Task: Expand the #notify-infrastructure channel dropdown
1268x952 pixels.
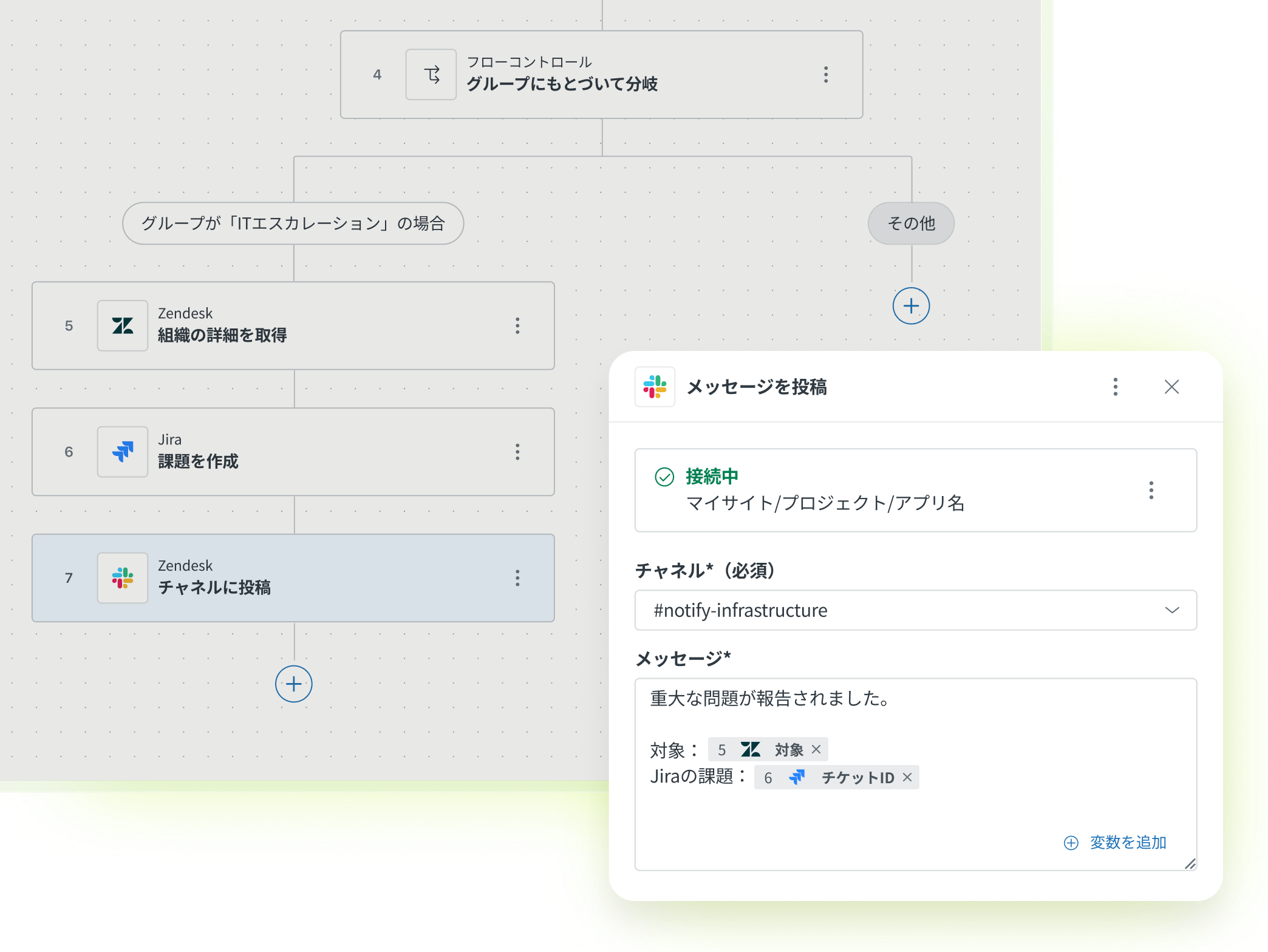Action: point(1172,610)
